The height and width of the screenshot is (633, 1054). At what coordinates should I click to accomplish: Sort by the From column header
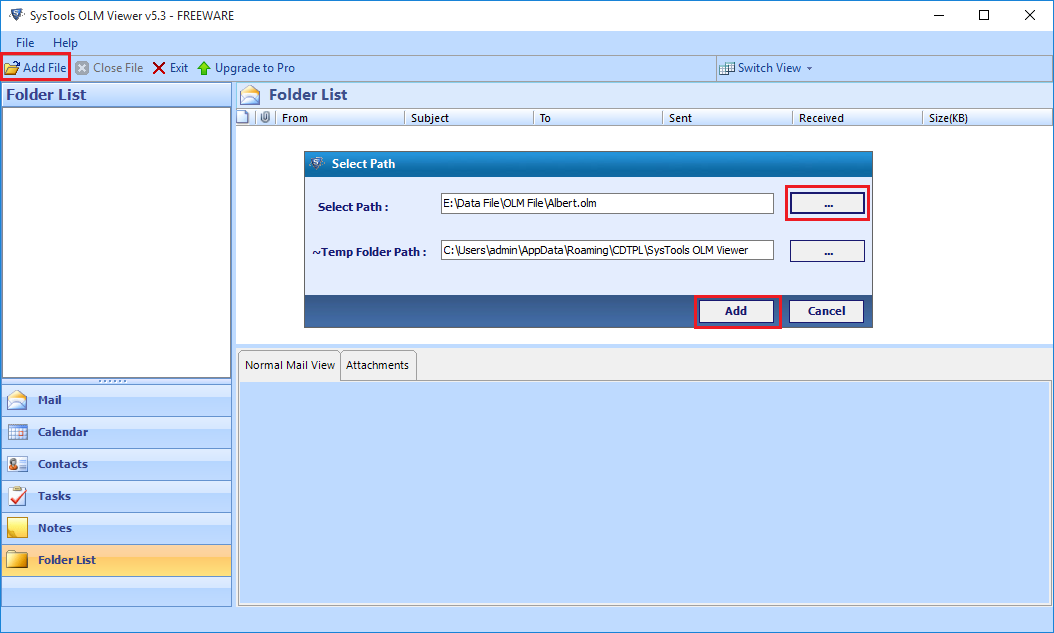point(340,118)
